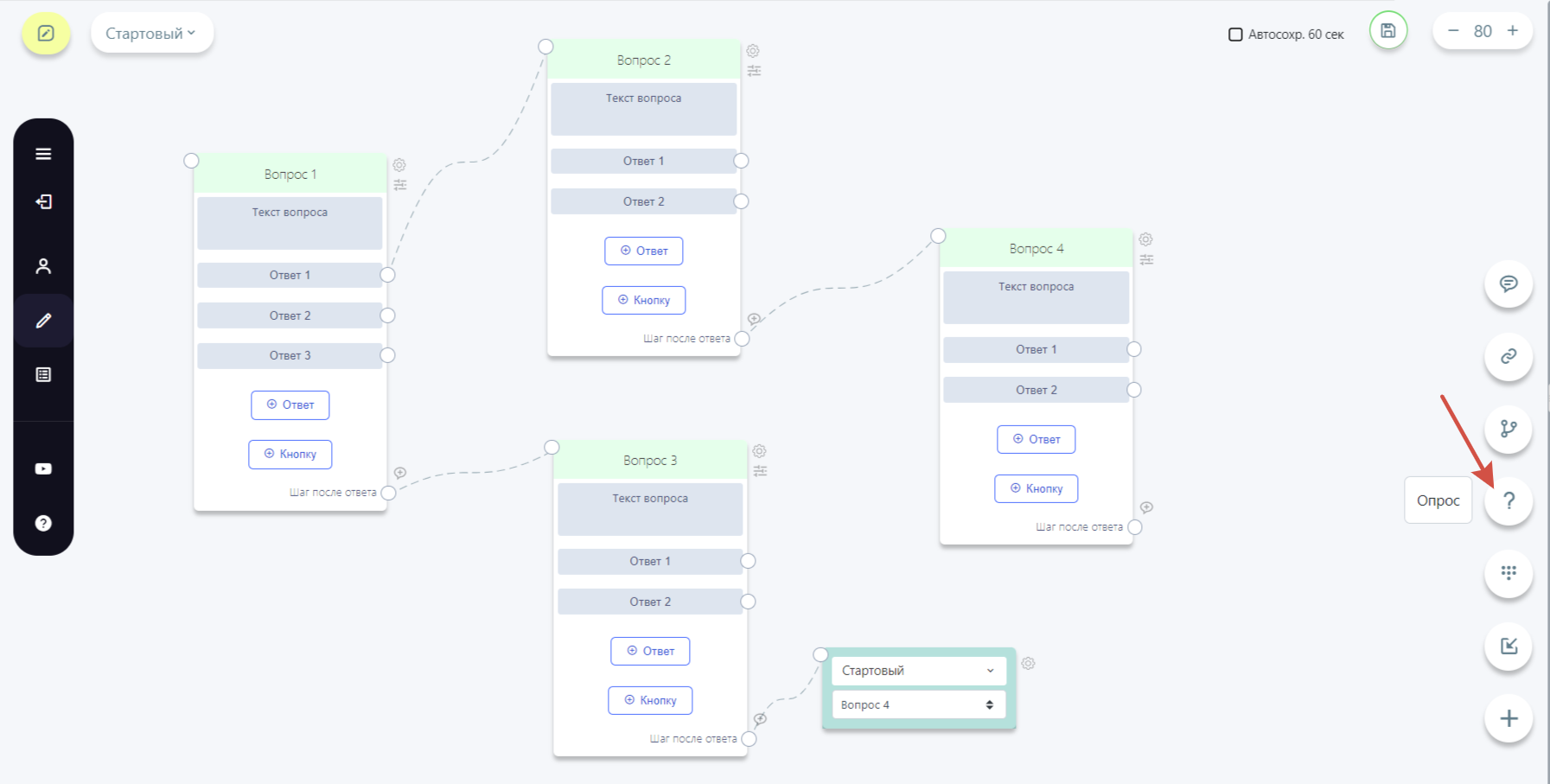Click the import arrow-in-box icon
The width and height of the screenshot is (1550, 784).
(x=1509, y=646)
